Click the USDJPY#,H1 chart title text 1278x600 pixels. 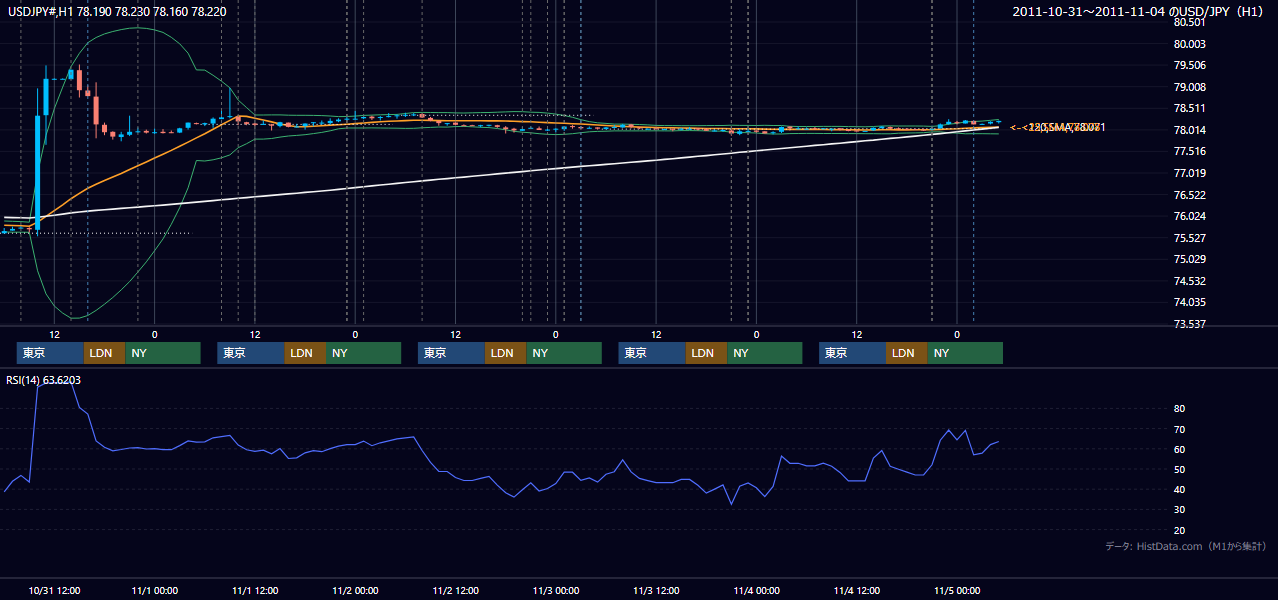click(116, 11)
